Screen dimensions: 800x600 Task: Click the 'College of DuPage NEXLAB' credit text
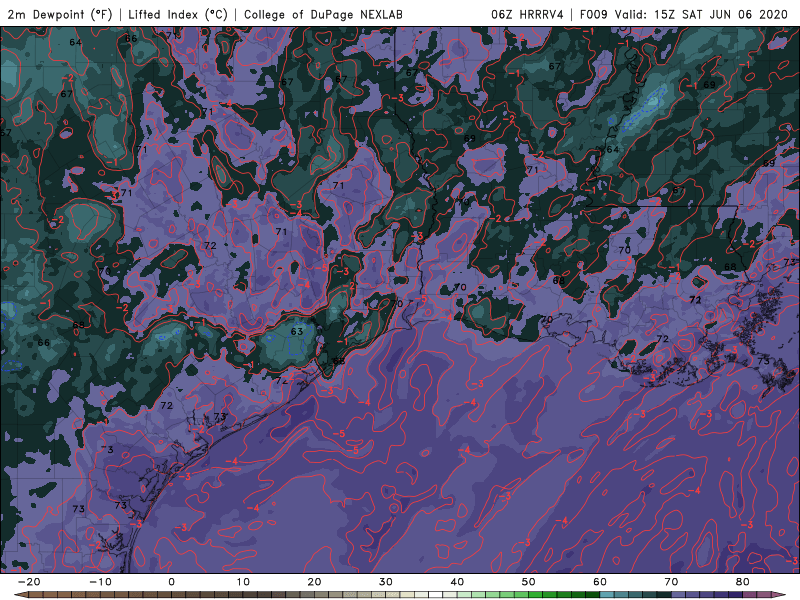323,15
